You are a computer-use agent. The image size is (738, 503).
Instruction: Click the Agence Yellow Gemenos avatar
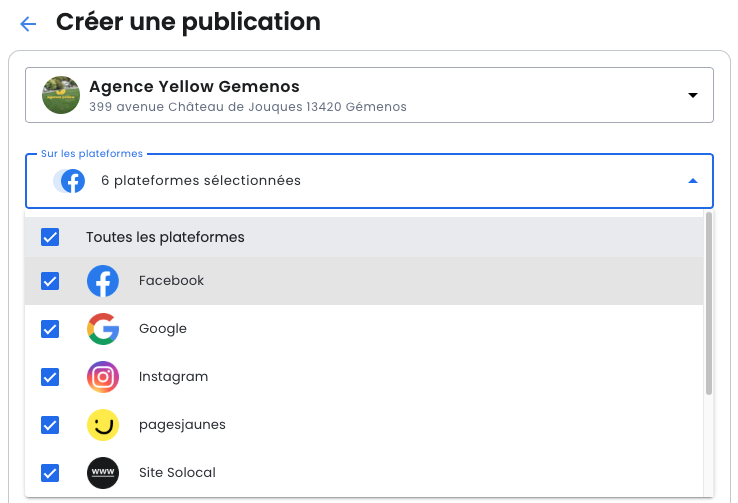tap(61, 95)
